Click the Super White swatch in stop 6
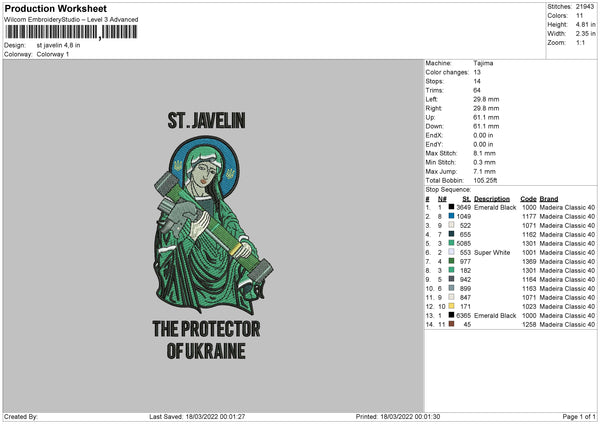600x424 pixels. click(451, 253)
